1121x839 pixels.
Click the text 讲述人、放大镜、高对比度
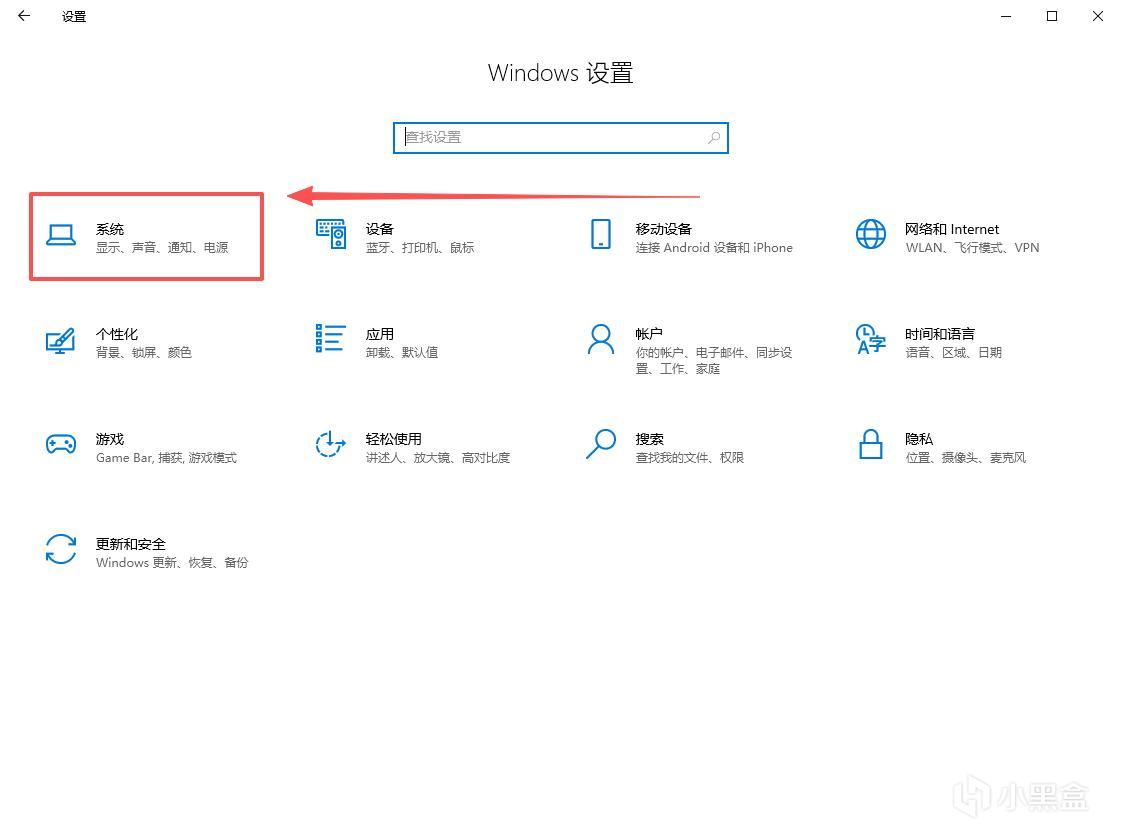(438, 457)
